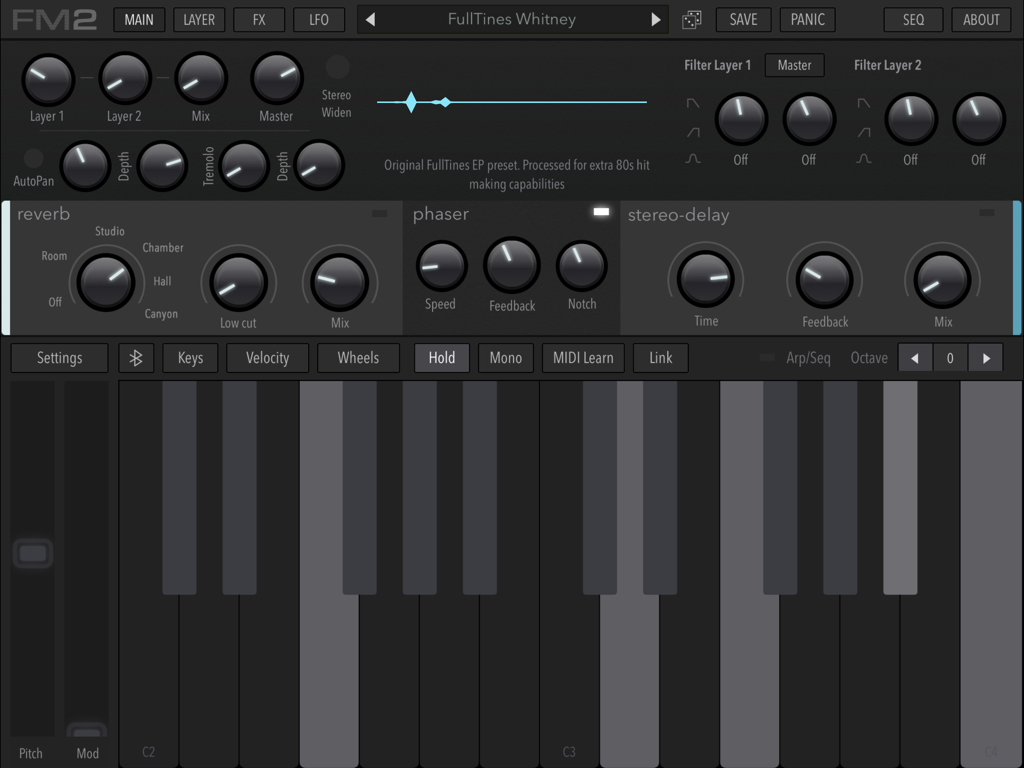The height and width of the screenshot is (768, 1024).
Task: Open the FullTines Whitney preset selector
Action: [512, 19]
